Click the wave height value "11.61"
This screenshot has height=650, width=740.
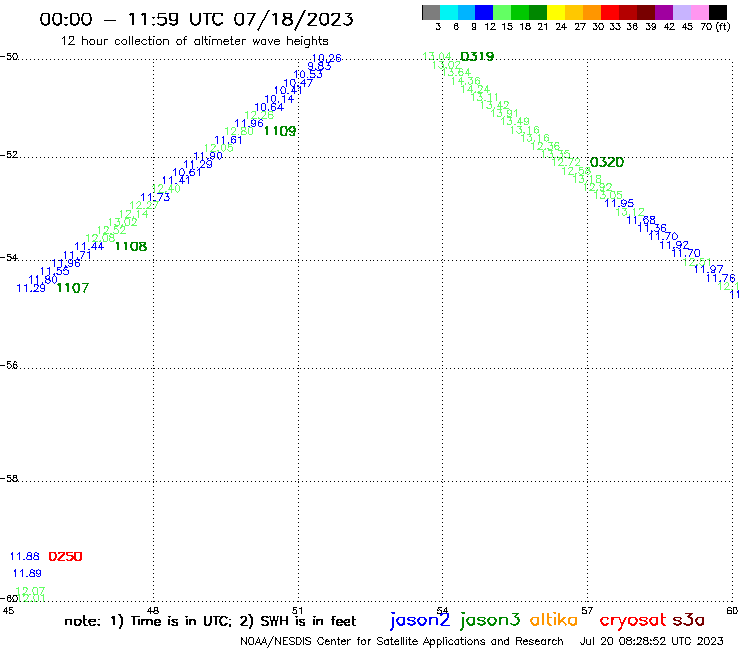click(x=228, y=140)
